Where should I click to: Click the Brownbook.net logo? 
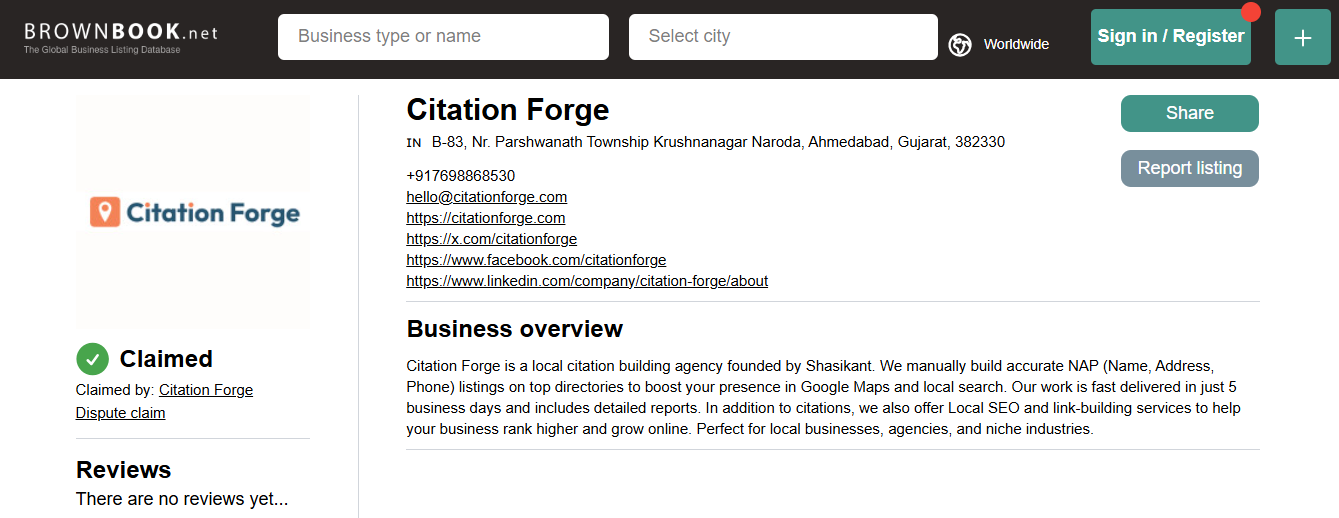coord(121,36)
